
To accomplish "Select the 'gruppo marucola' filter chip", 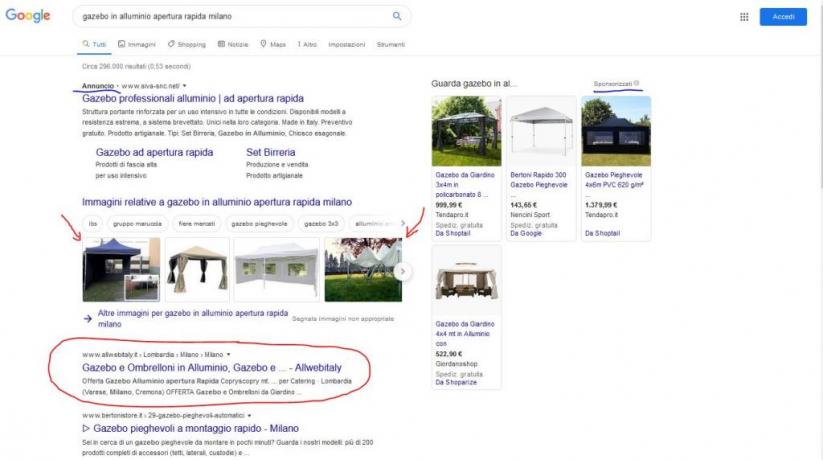I will [138, 224].
